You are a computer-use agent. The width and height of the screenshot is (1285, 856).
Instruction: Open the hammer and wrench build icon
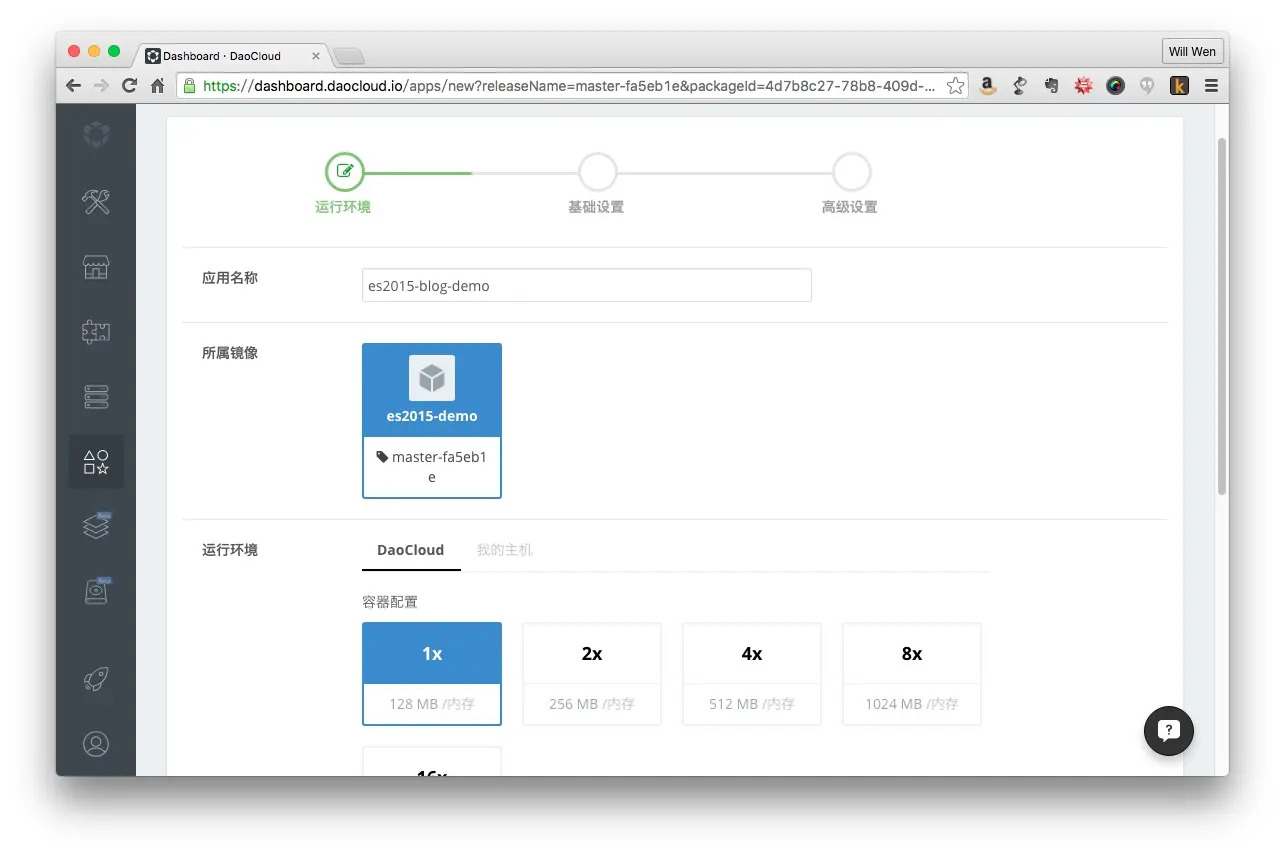96,201
